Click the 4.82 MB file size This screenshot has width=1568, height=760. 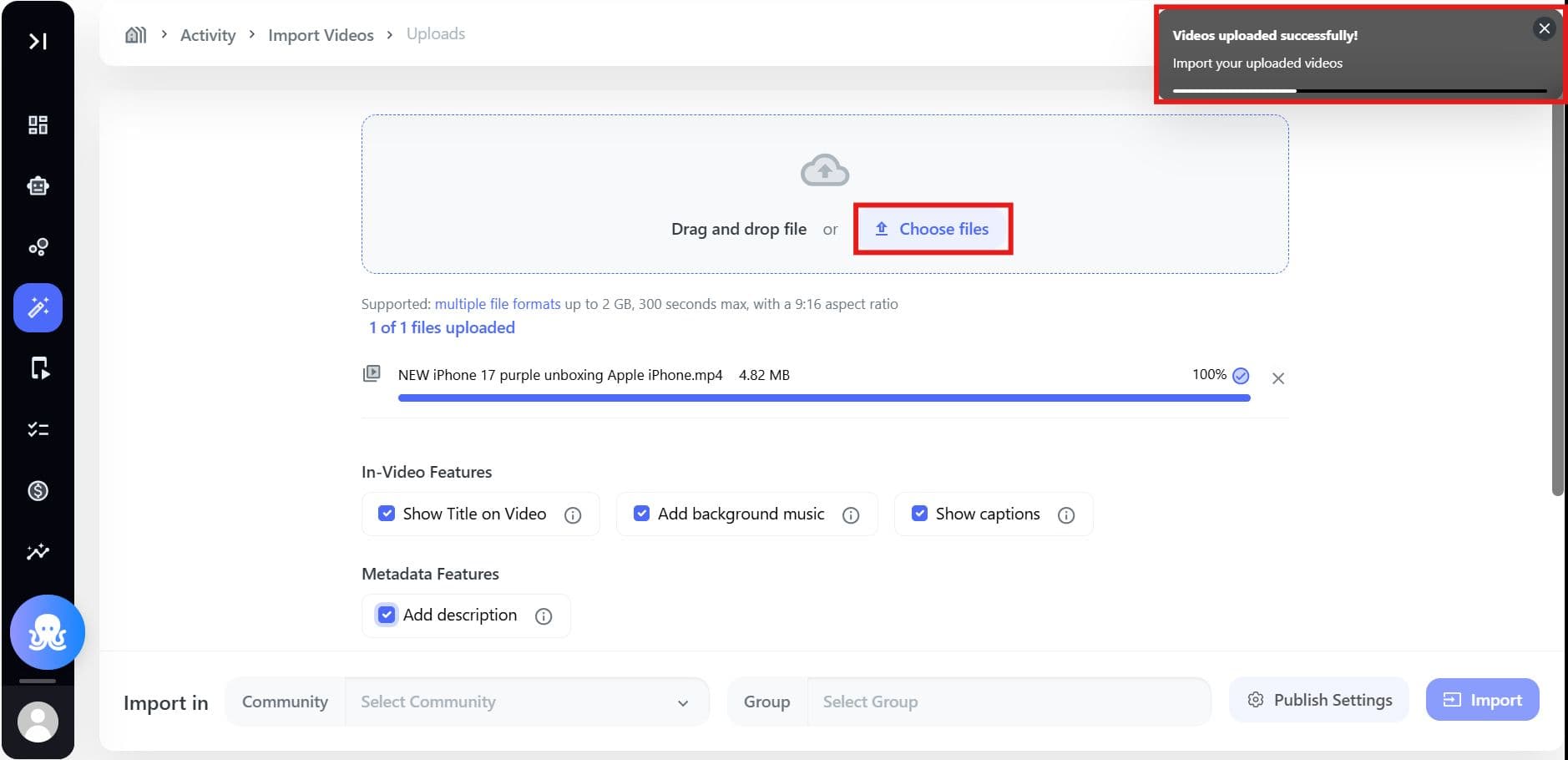coord(764,375)
